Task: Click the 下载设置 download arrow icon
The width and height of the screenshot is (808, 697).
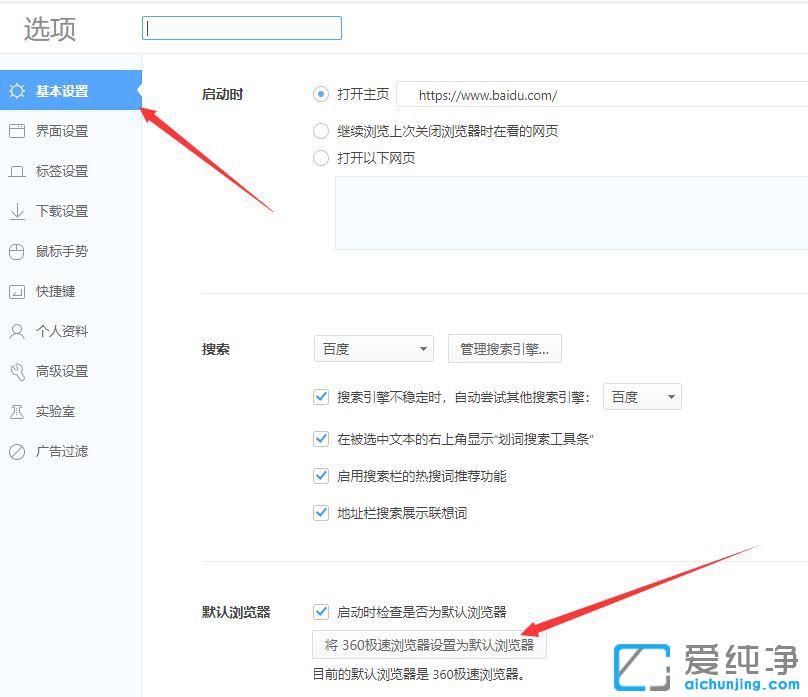Action: tap(18, 211)
